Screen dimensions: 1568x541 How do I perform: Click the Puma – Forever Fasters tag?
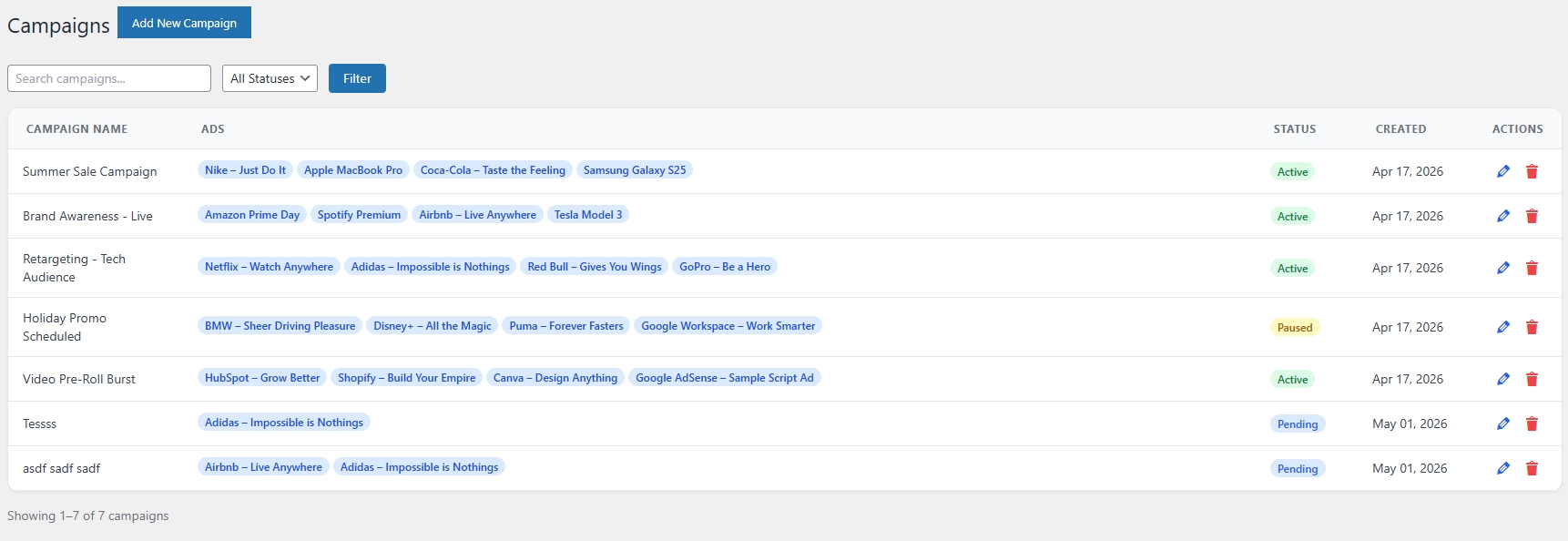click(x=566, y=326)
